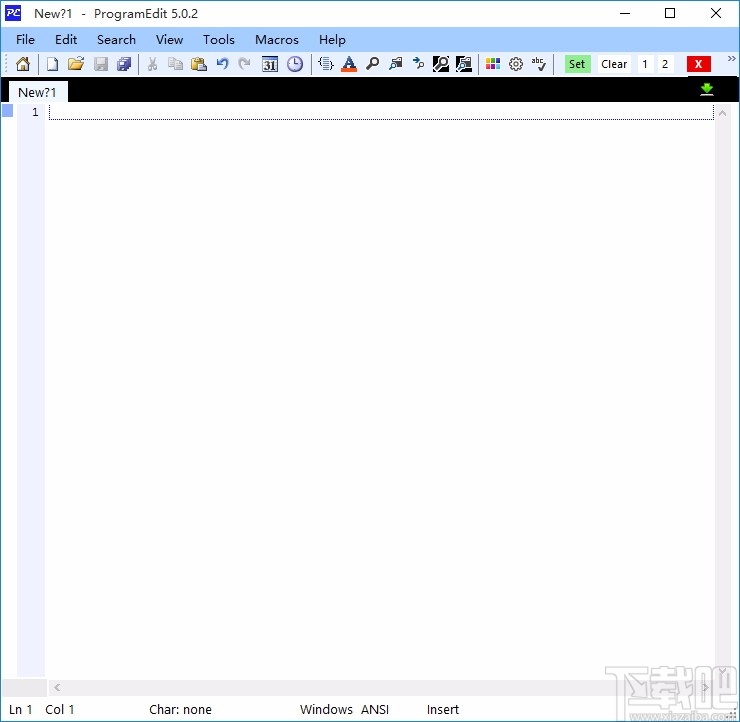Image resolution: width=740 pixels, height=722 pixels.
Task: Click bookmark button 1
Action: coord(645,64)
